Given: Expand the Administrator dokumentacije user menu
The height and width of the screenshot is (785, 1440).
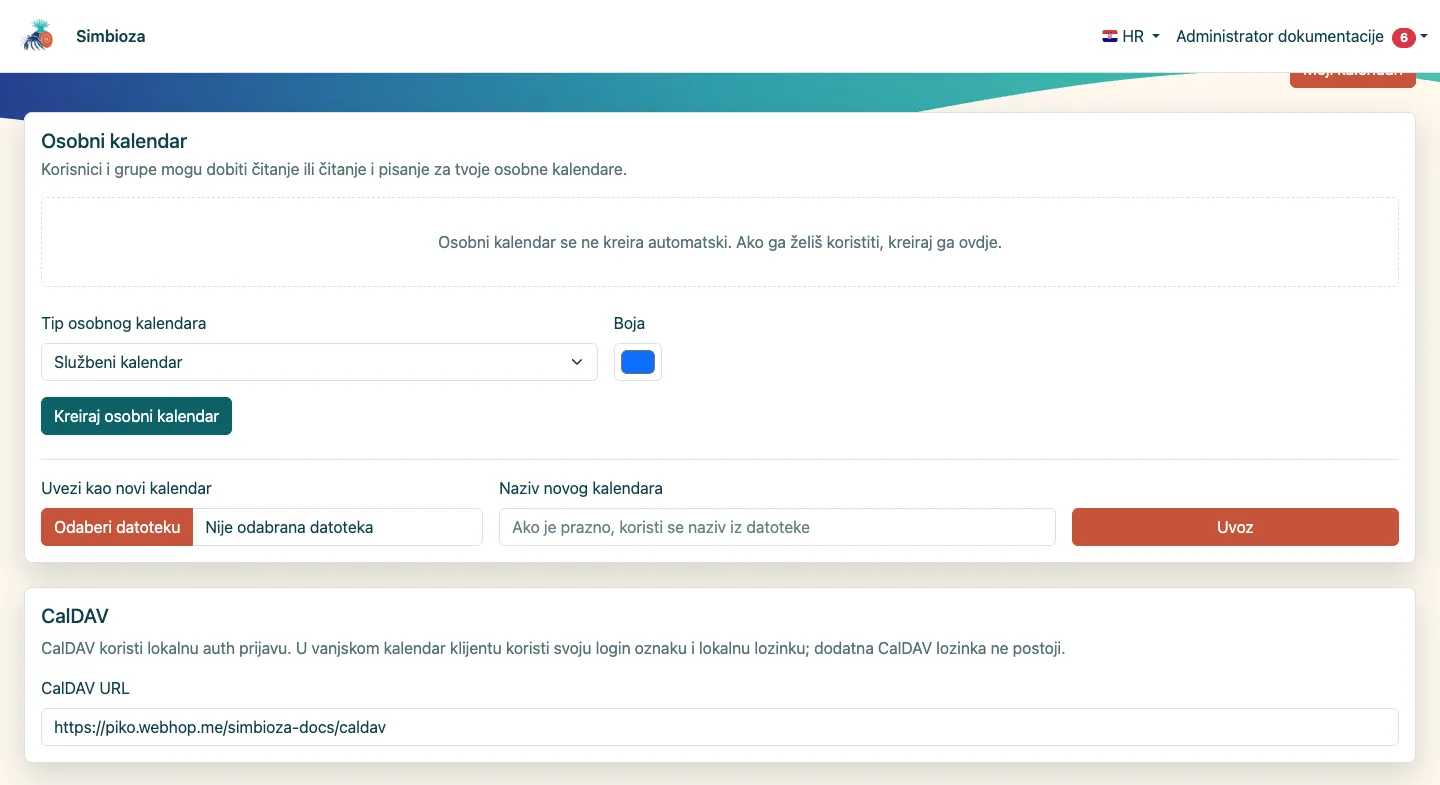Looking at the screenshot, I should tap(1301, 36).
